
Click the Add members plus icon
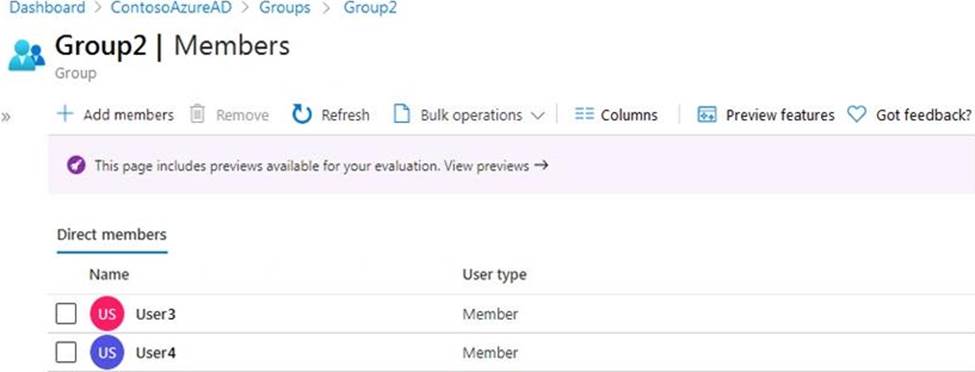point(65,114)
